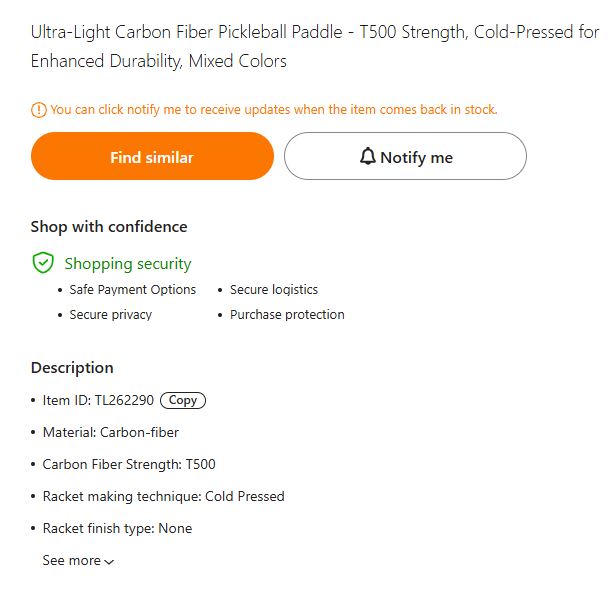Click the bell icon on Notify me

click(368, 157)
